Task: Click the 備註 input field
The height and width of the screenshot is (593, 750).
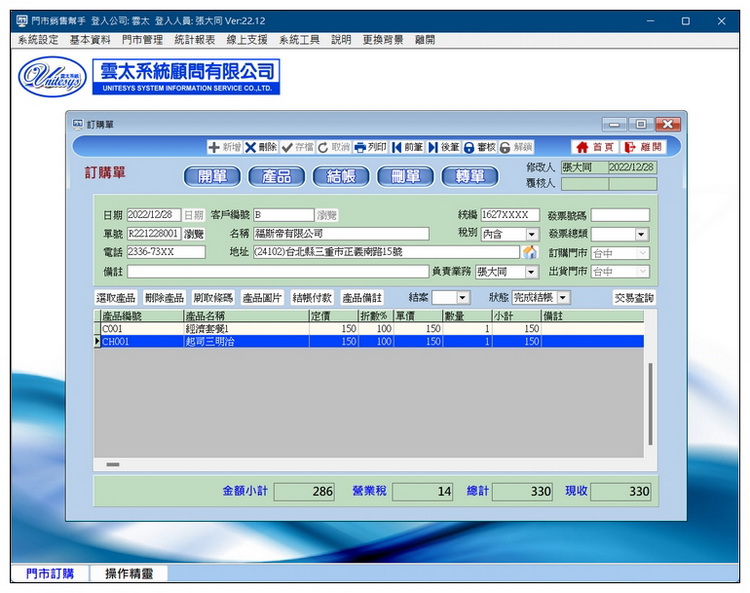Action: coord(278,272)
